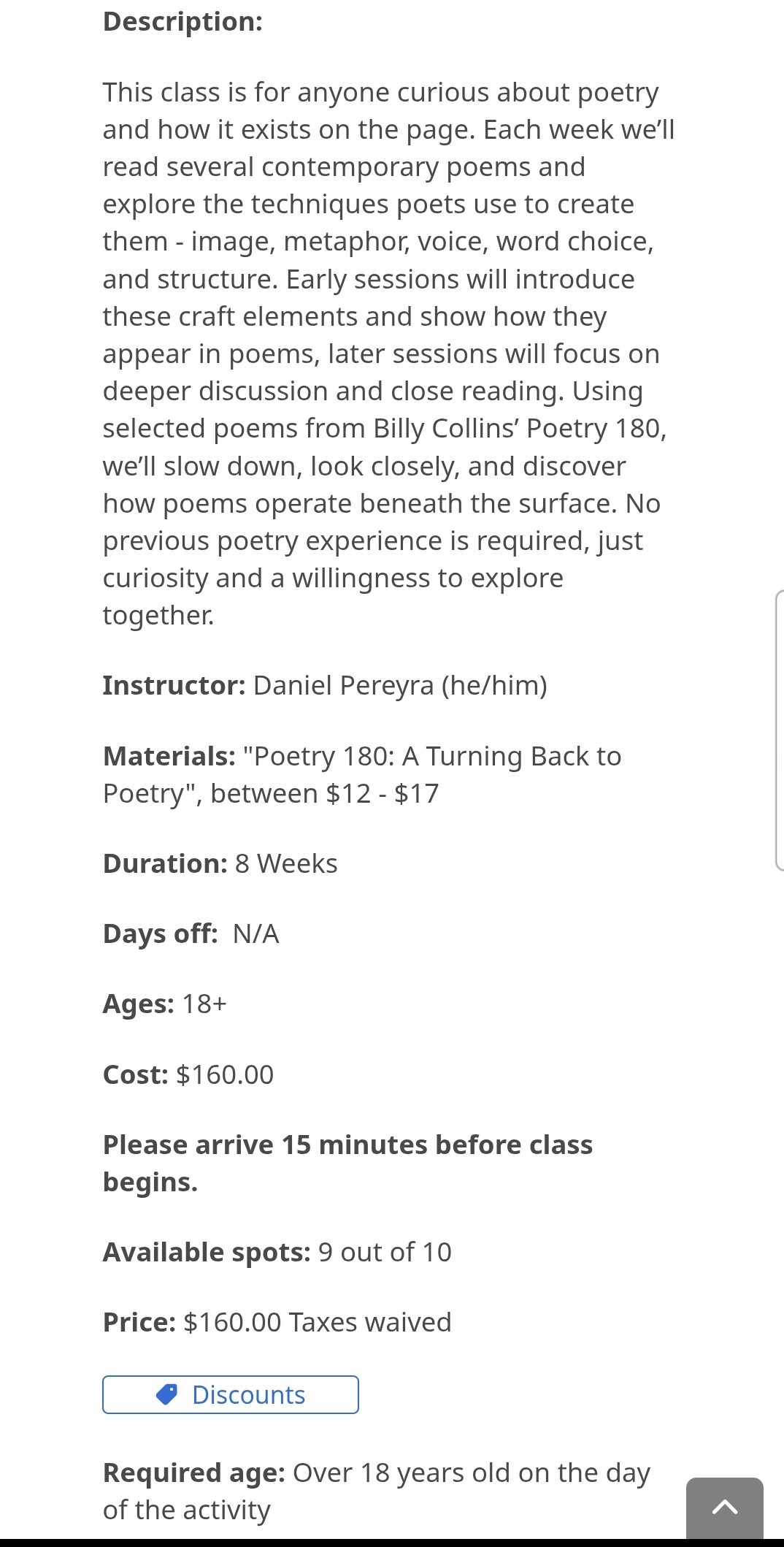Click the side panel handle on right edge
This screenshot has width=784, height=1547.
tap(779, 730)
